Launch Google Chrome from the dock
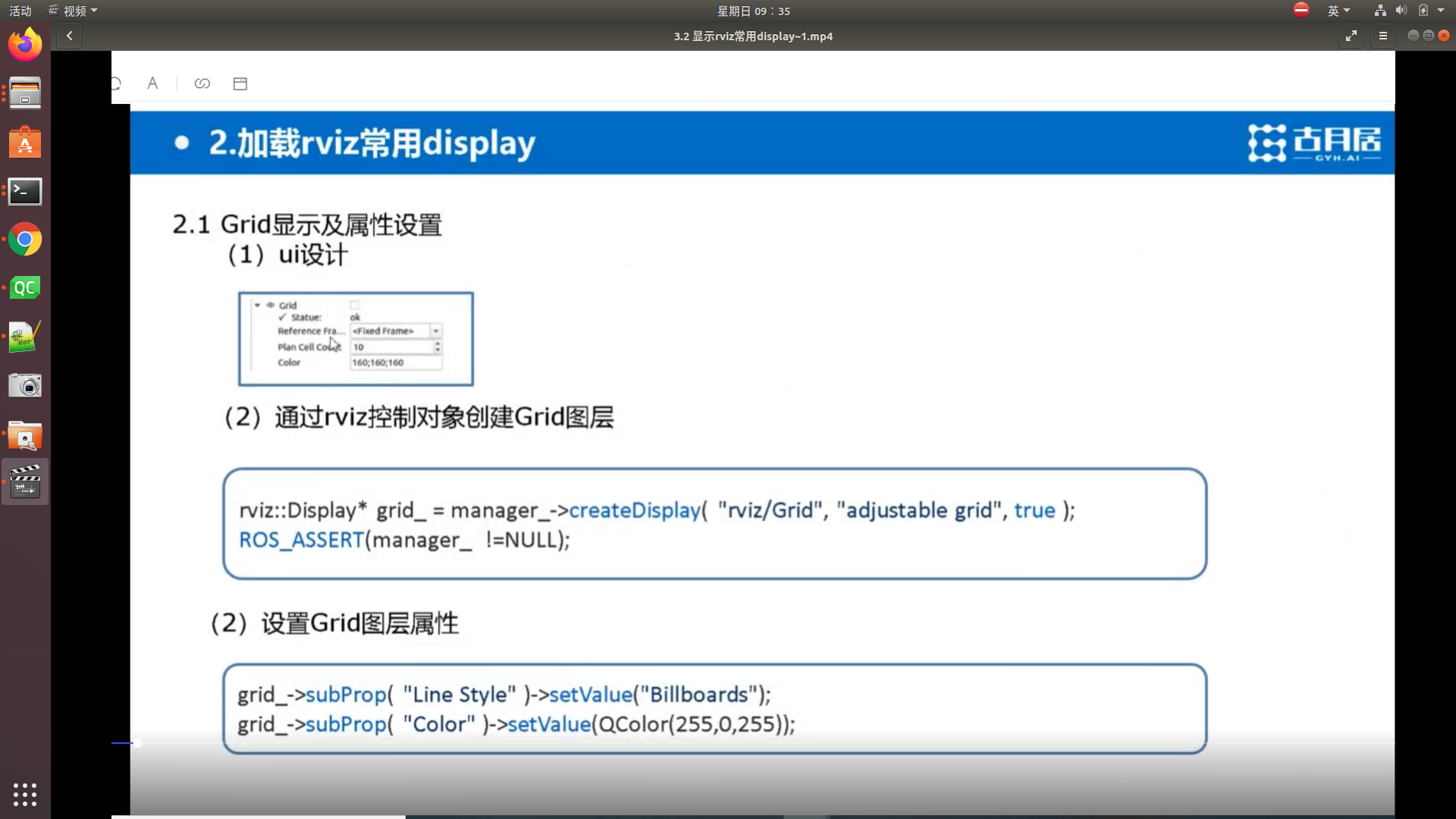 (25, 240)
